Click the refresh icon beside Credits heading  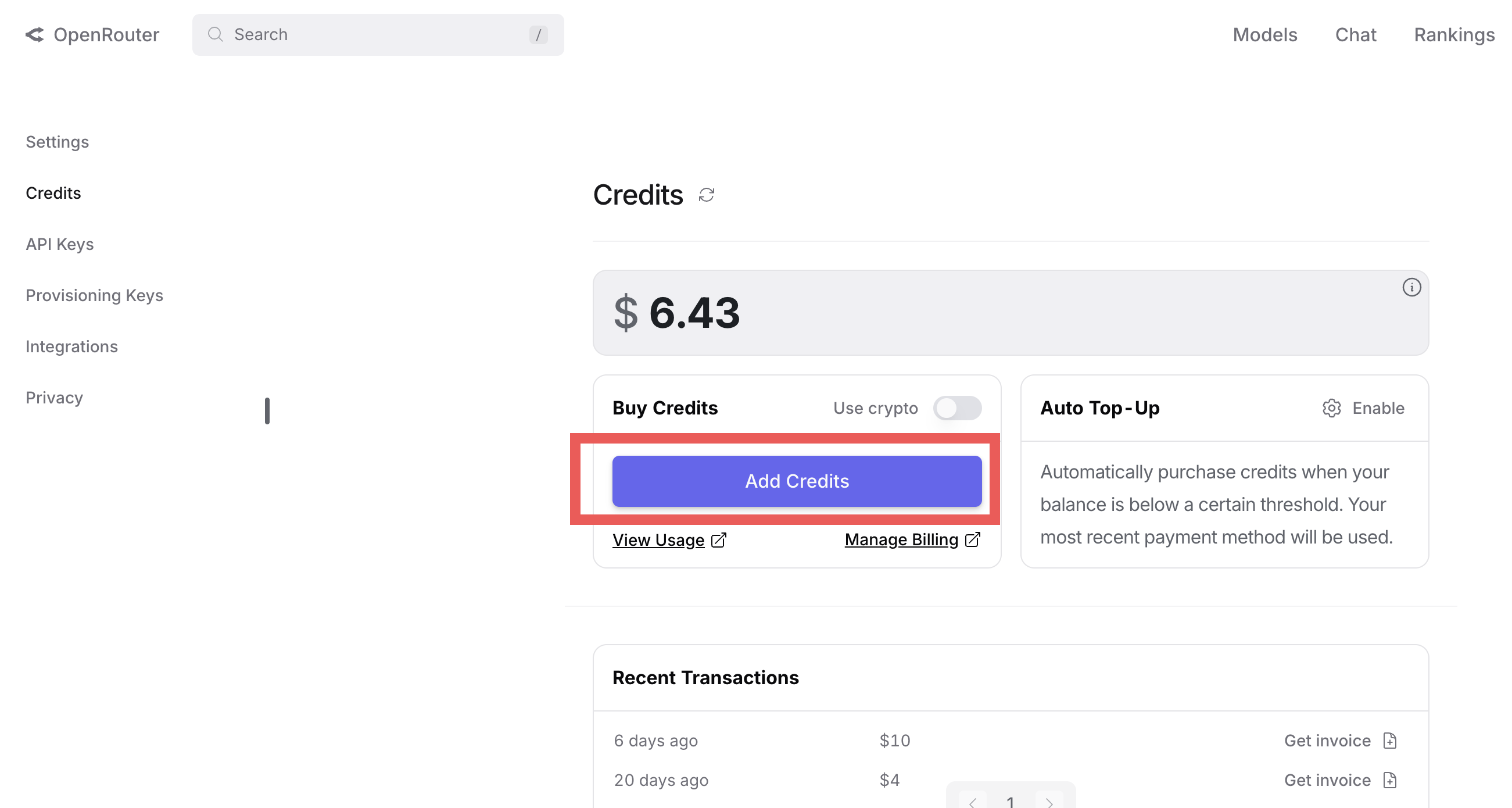[x=706, y=195]
